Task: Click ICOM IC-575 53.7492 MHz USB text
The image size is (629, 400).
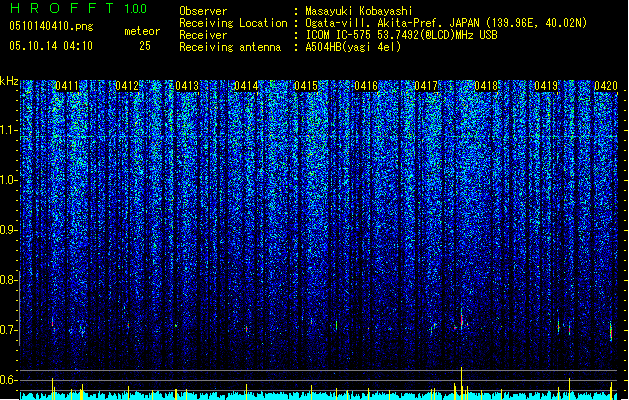Action: point(401,35)
